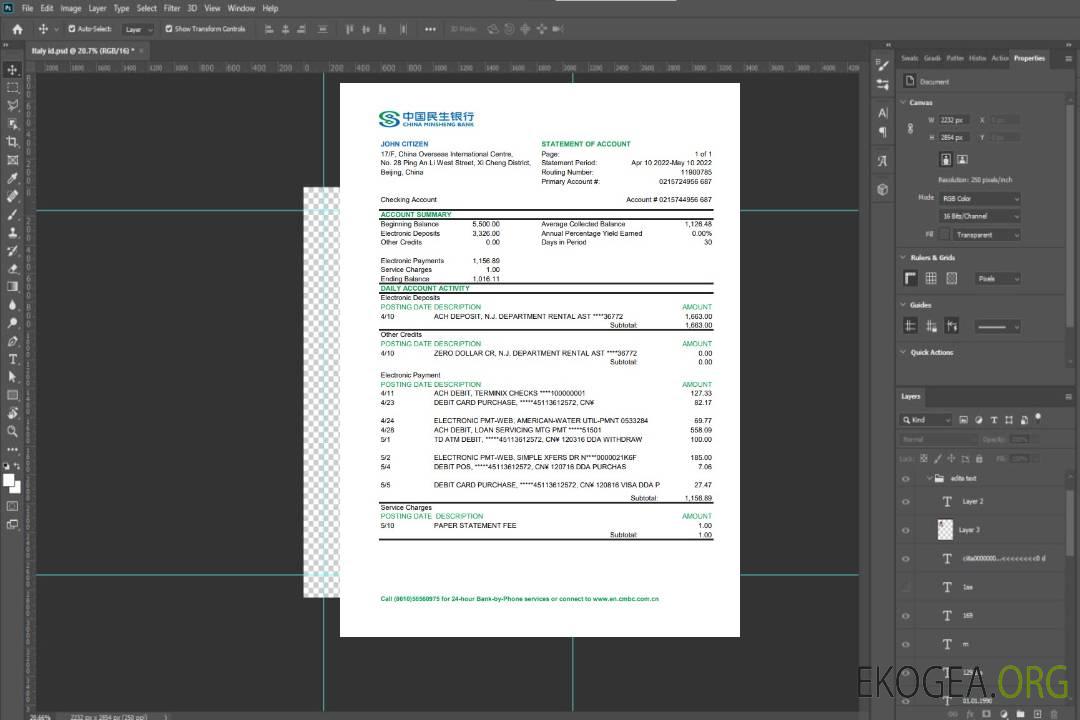Switch to the History panel tab

[977, 58]
